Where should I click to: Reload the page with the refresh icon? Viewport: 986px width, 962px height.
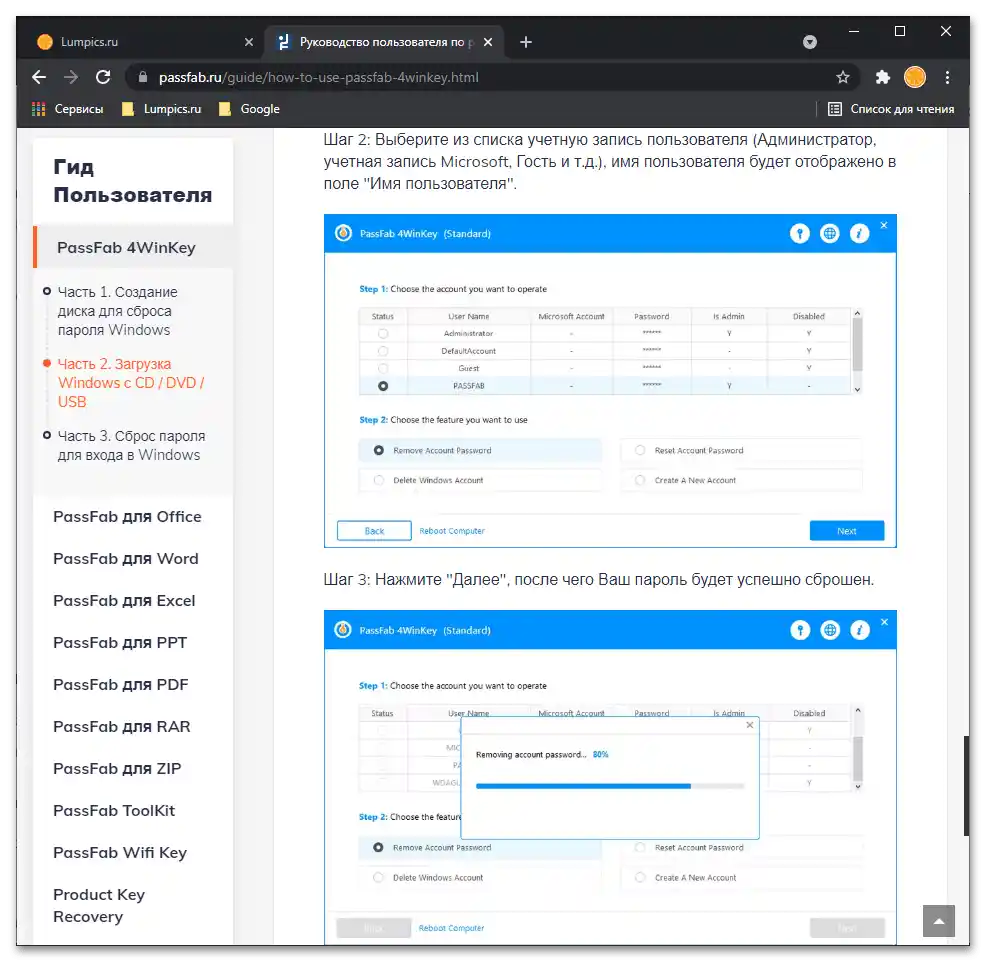click(103, 77)
